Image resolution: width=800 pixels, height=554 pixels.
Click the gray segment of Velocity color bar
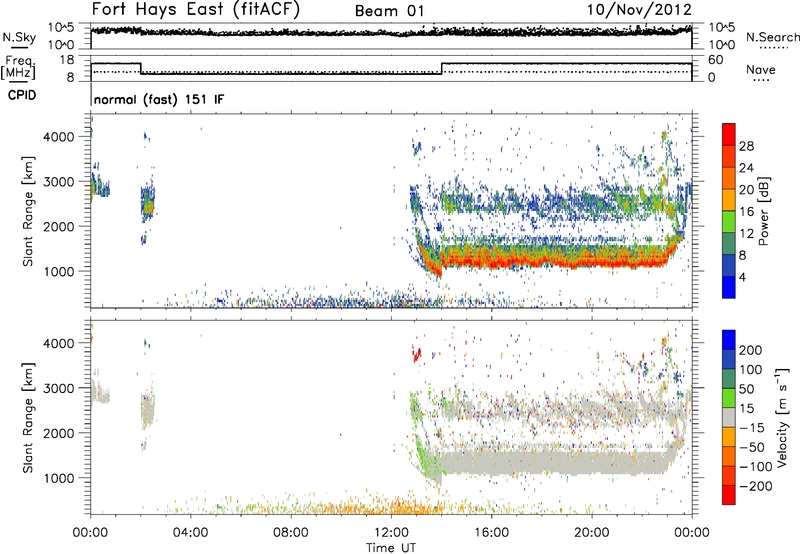click(729, 418)
